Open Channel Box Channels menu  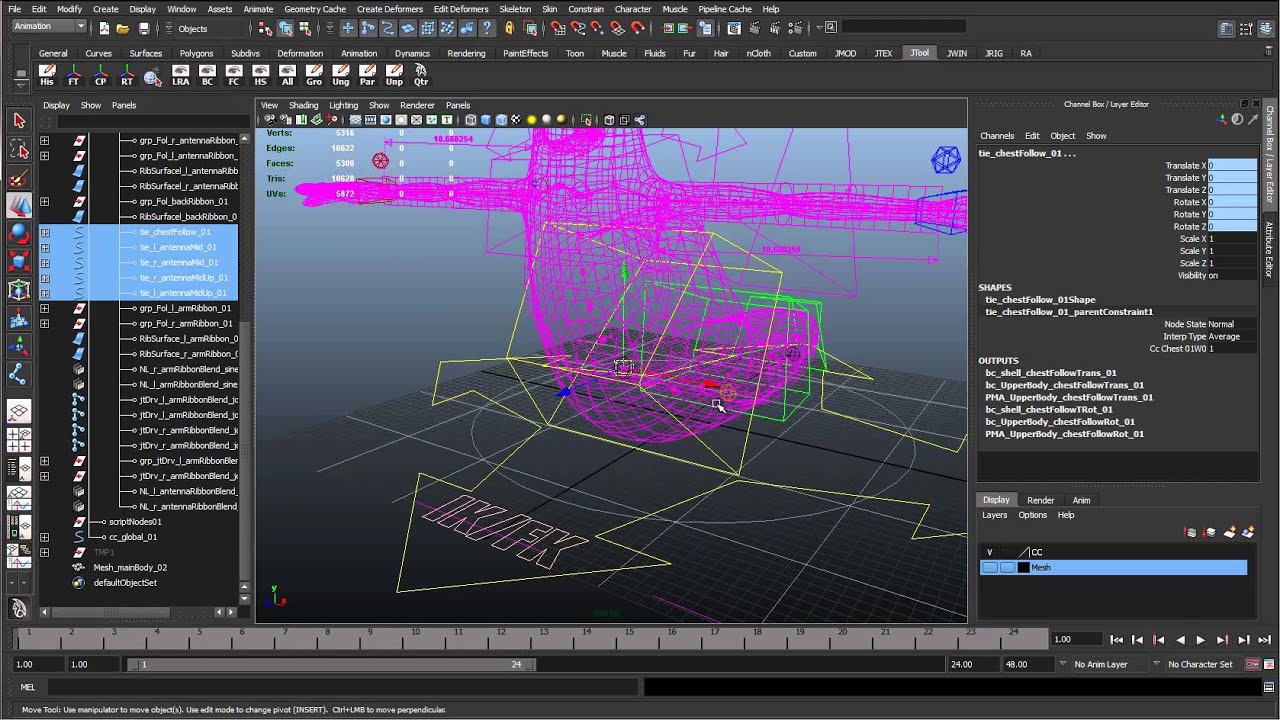[997, 136]
